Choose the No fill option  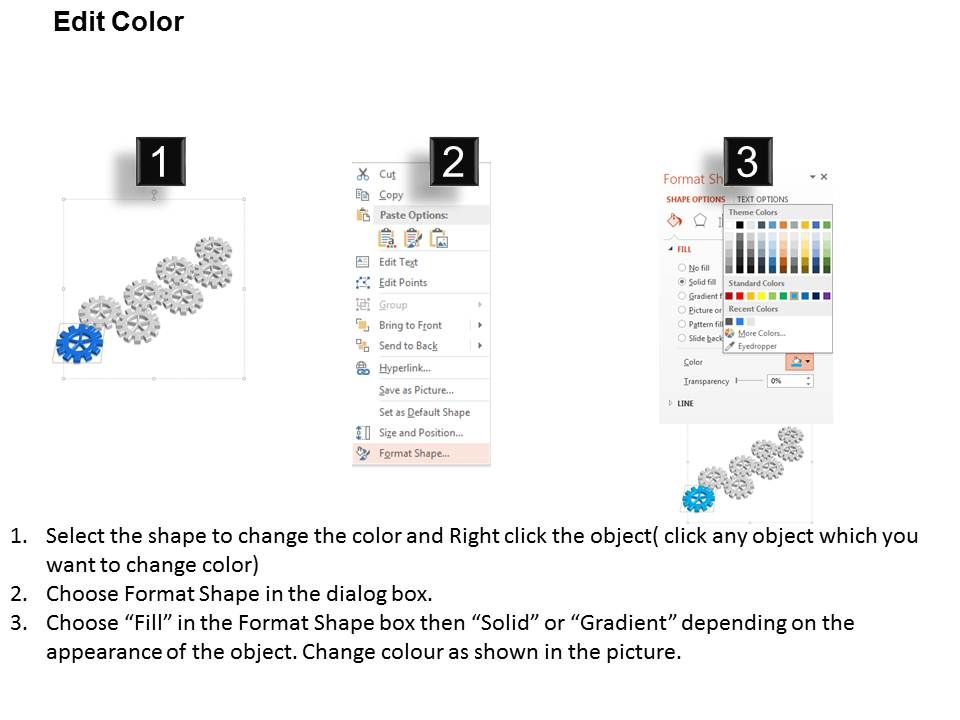[x=681, y=268]
